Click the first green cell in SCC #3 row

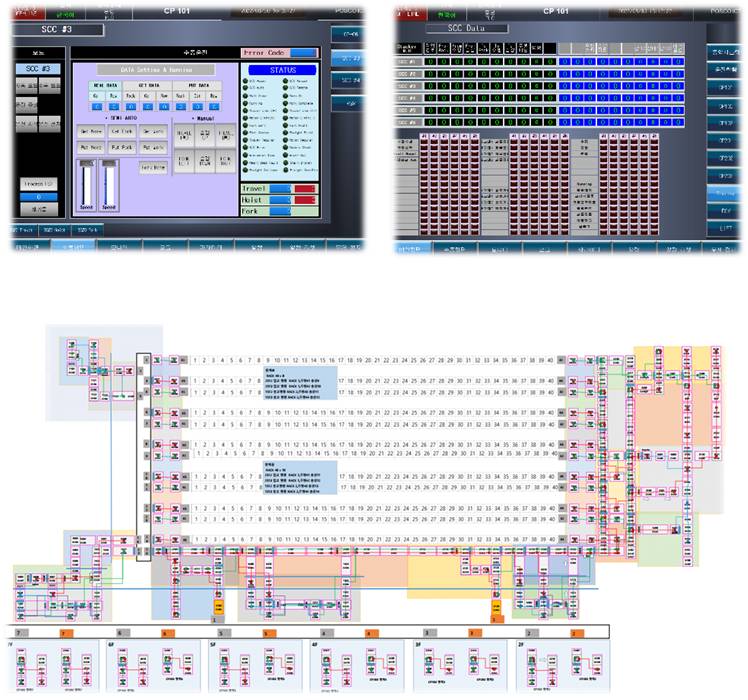tap(430, 86)
